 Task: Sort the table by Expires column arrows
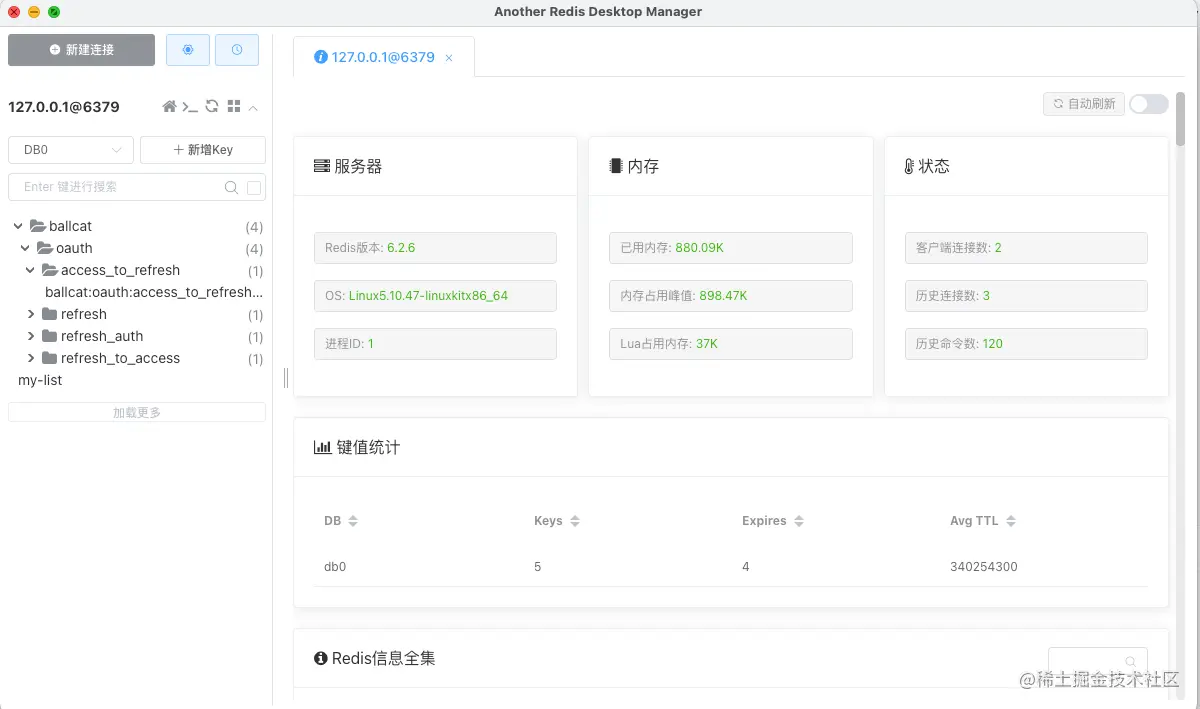[799, 521]
